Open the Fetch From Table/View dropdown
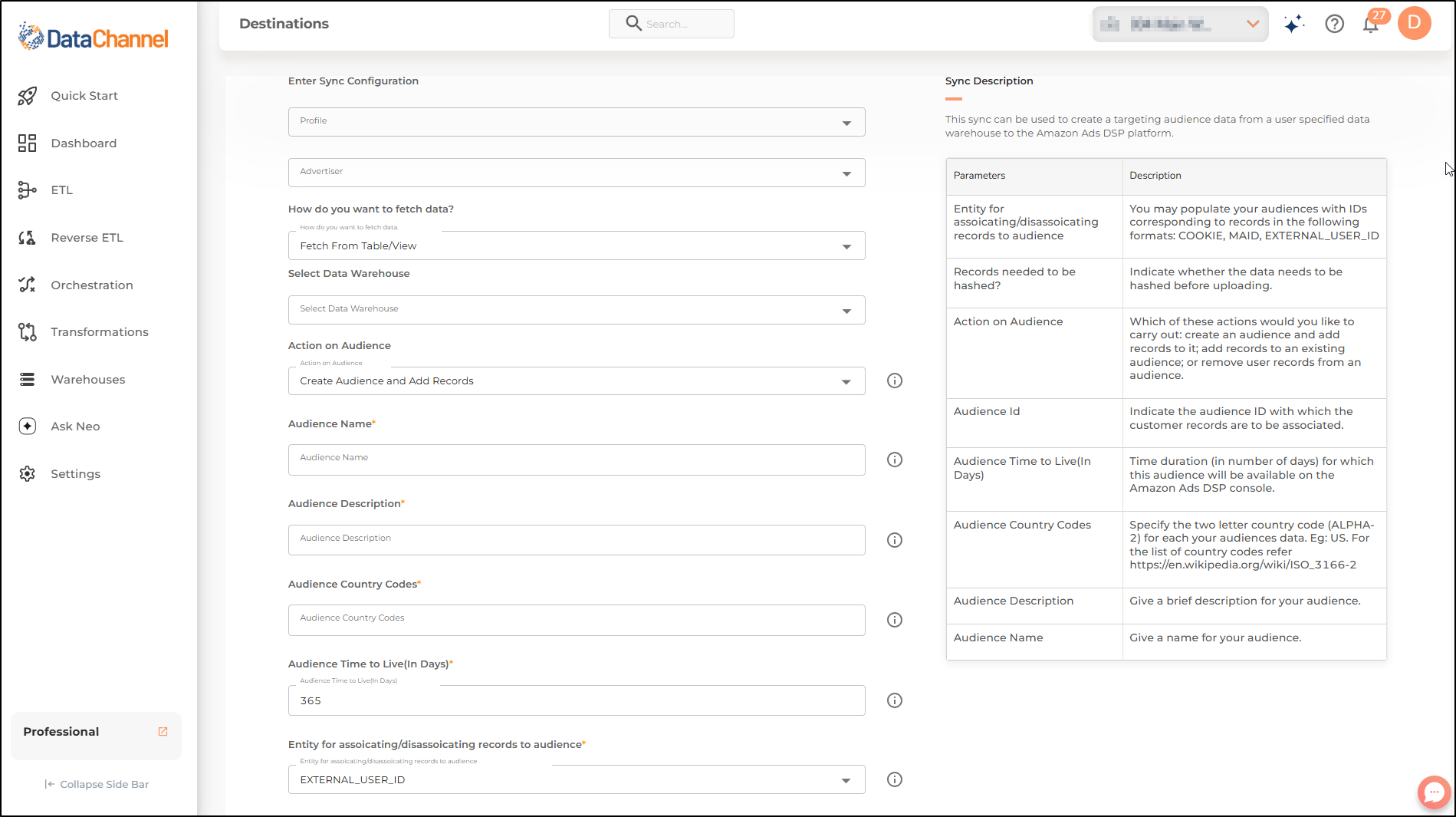The image size is (1456, 817). (x=577, y=245)
